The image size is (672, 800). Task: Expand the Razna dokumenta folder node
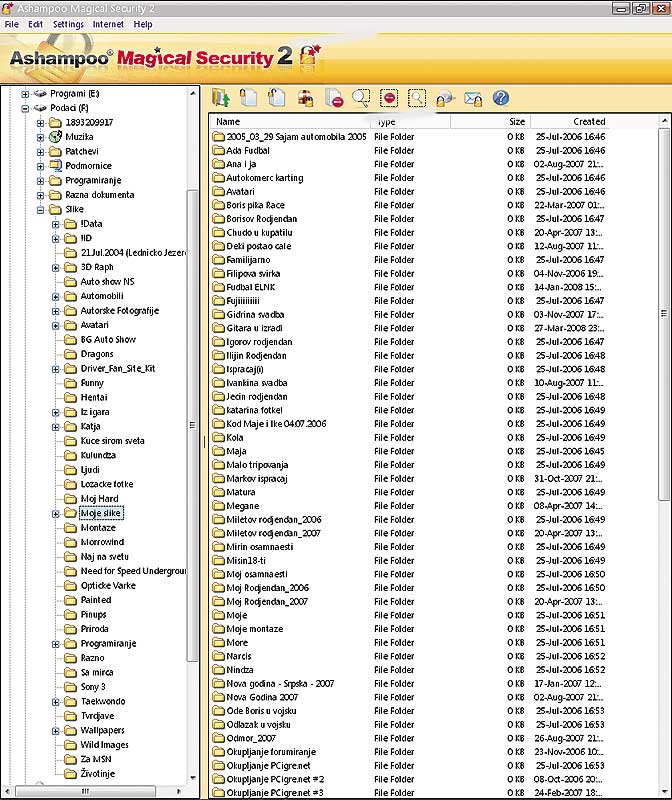pos(40,195)
